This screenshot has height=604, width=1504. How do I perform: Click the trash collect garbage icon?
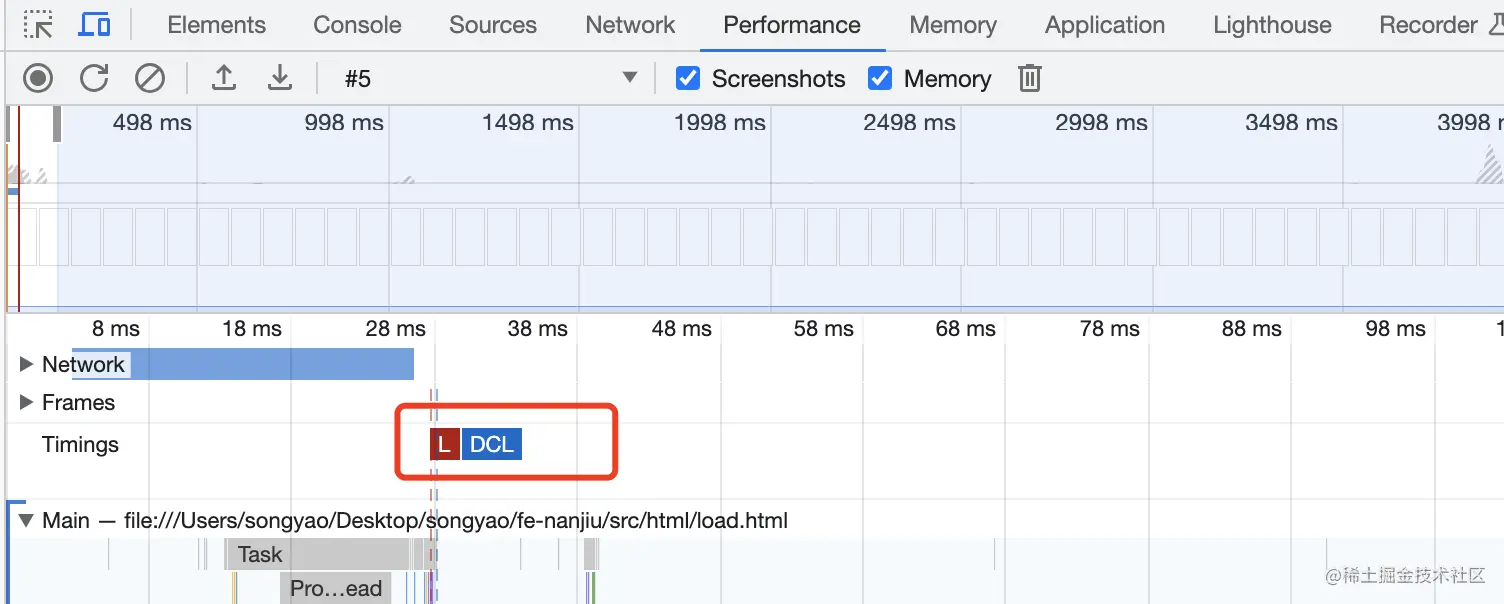click(1029, 78)
